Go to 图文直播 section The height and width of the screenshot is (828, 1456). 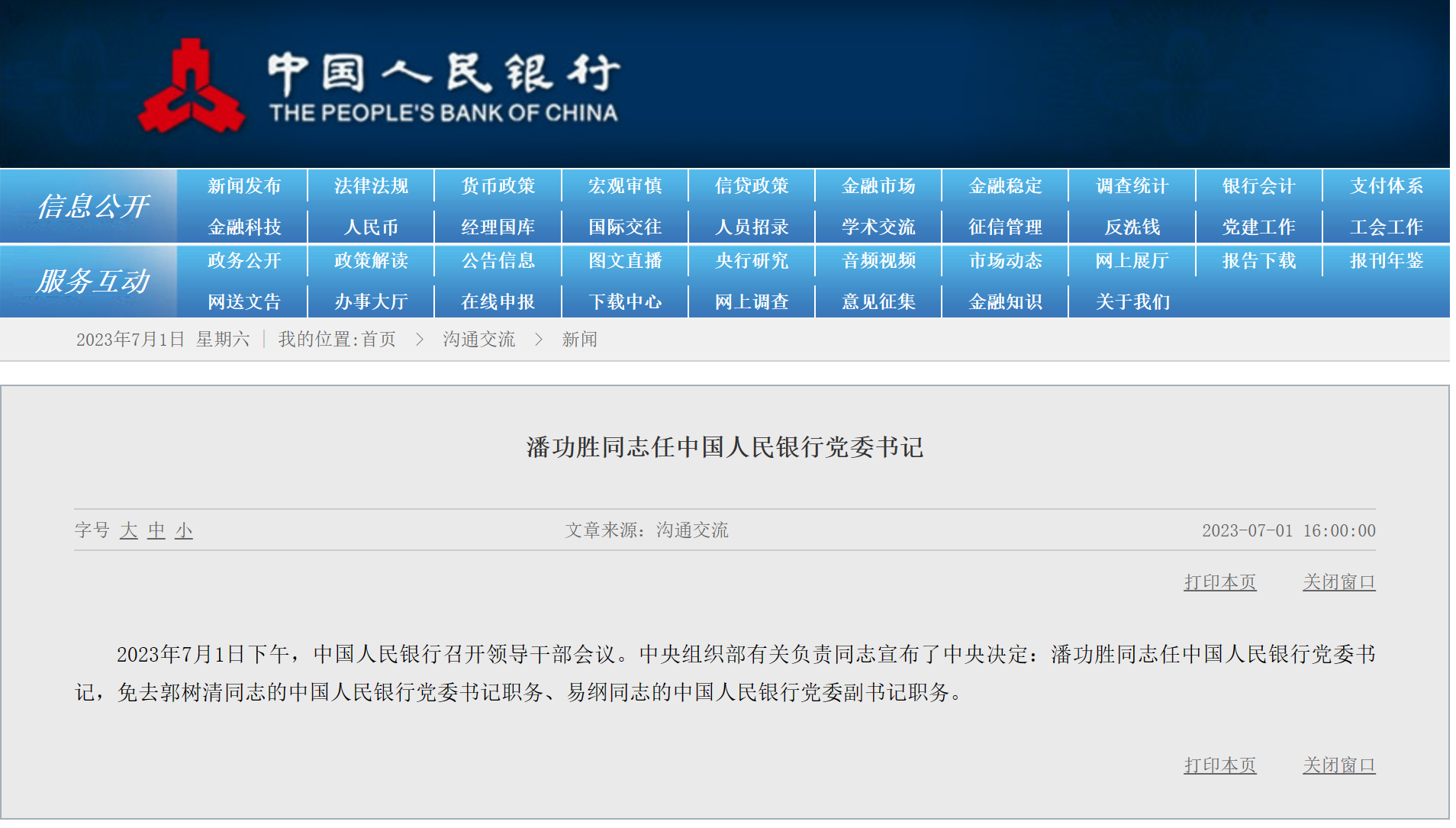point(625,261)
